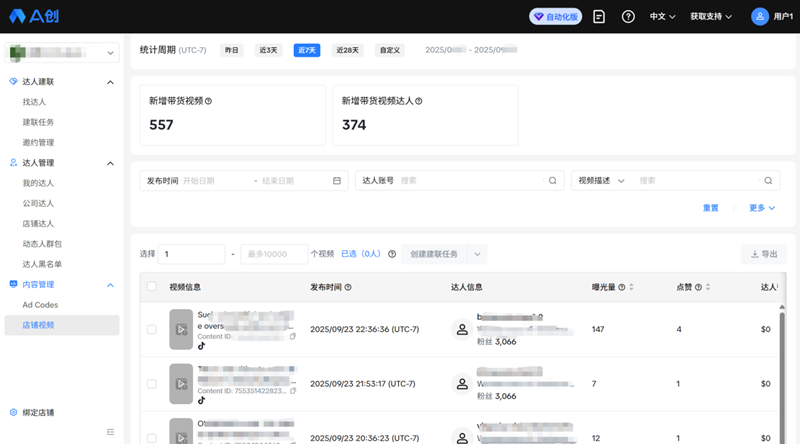Click the 重置 reset link

click(x=710, y=208)
